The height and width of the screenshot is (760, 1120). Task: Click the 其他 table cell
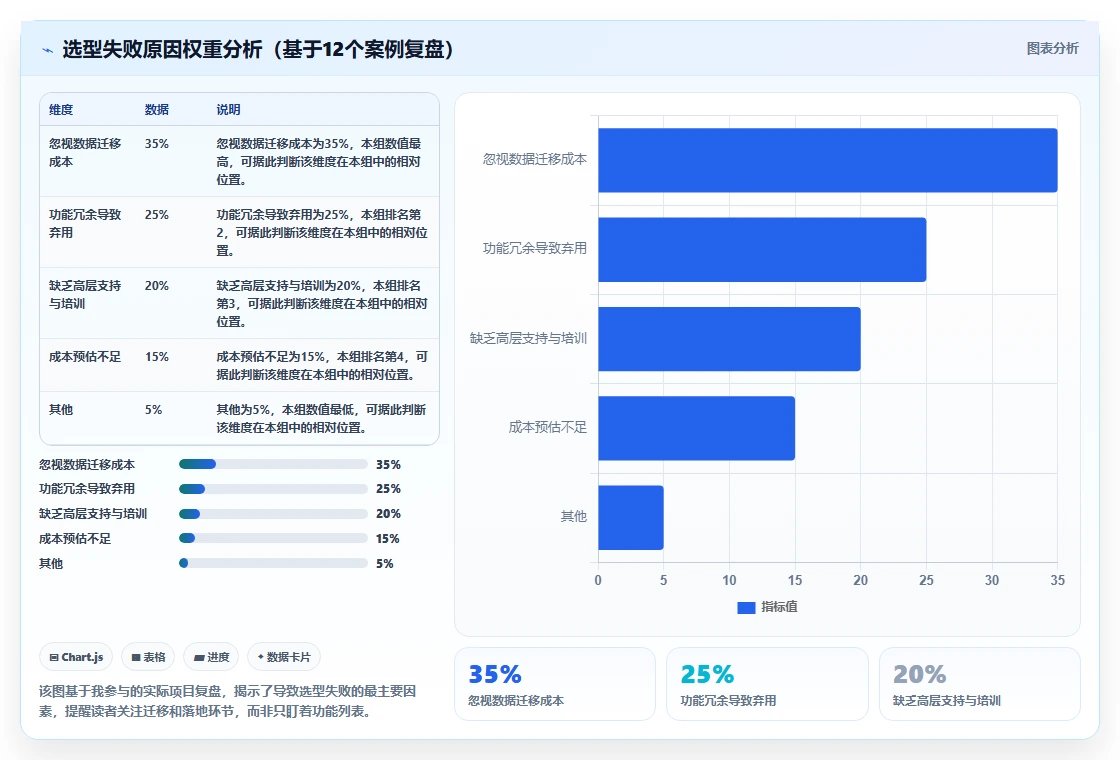pos(61,410)
